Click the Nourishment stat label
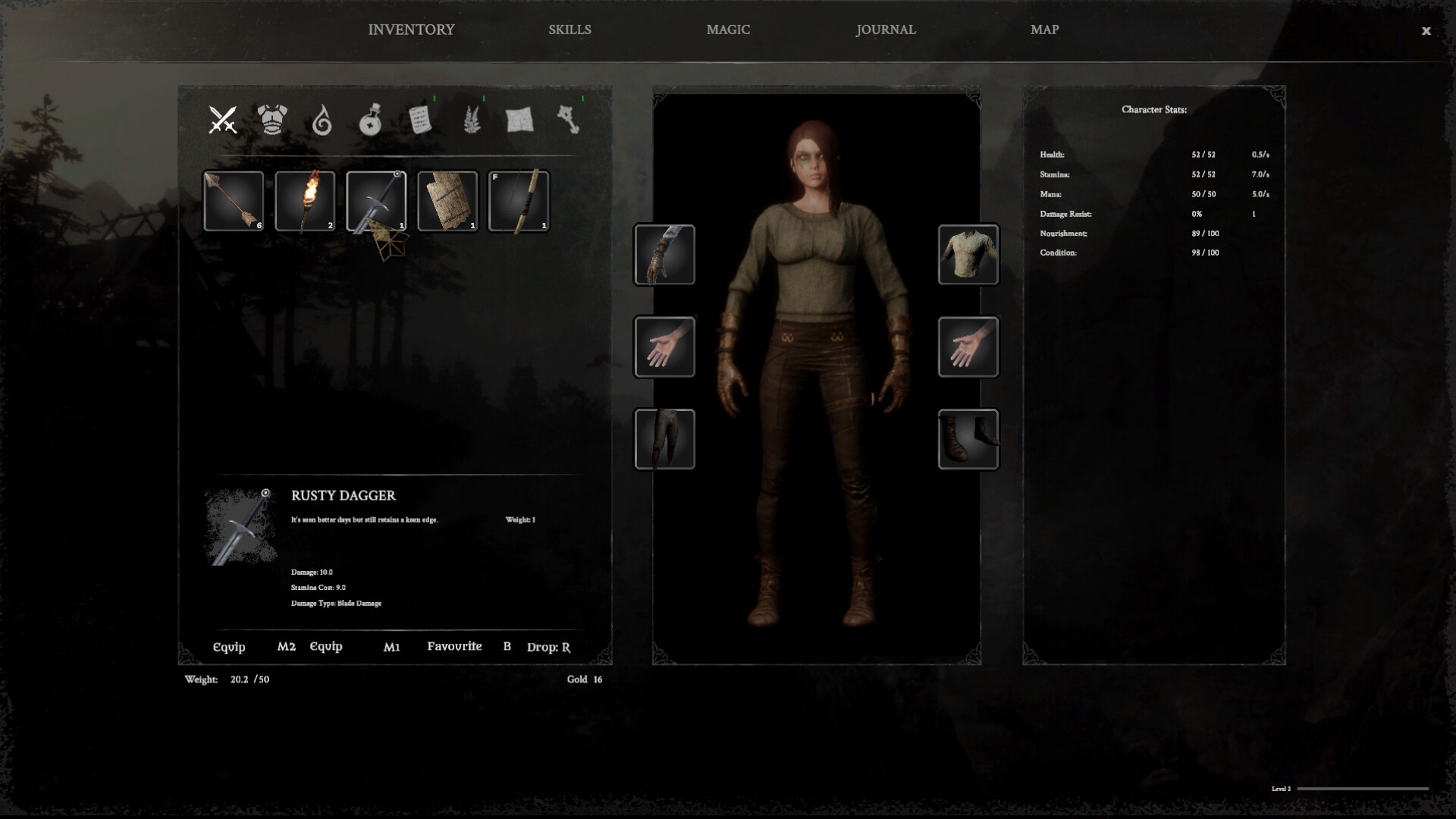 coord(1063,234)
